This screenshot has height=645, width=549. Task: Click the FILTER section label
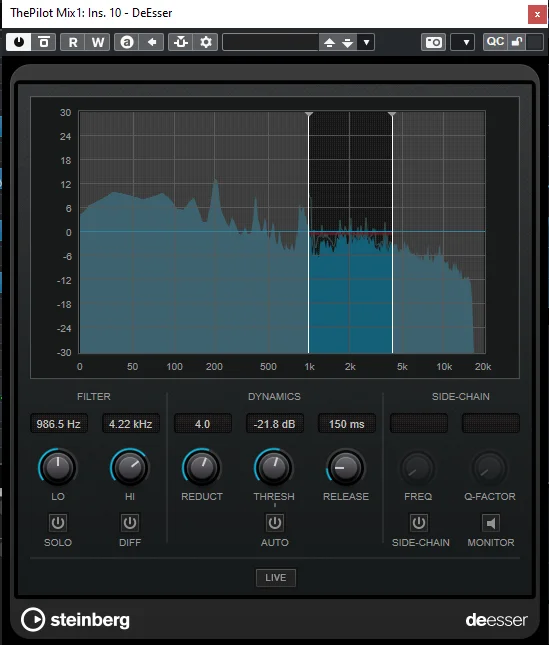(x=94, y=397)
